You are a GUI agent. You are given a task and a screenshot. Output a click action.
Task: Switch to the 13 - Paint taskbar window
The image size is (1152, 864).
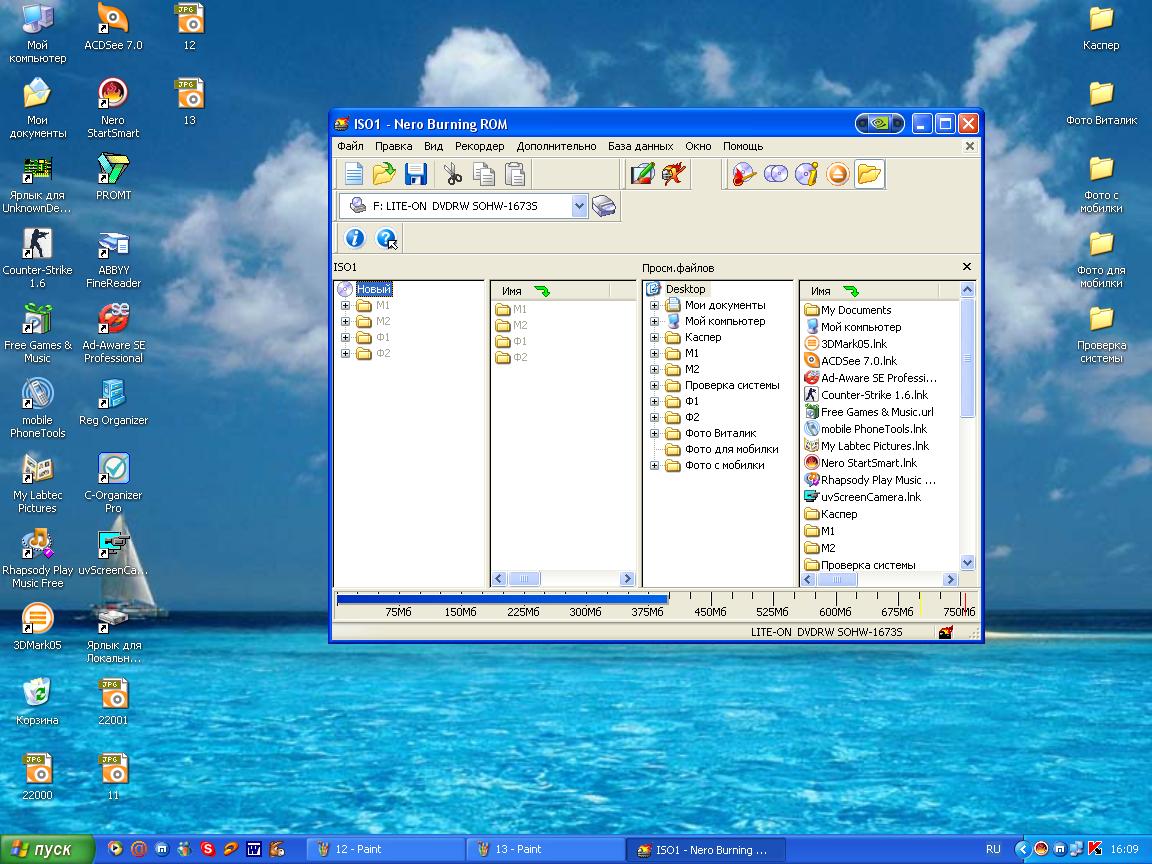coord(546,849)
